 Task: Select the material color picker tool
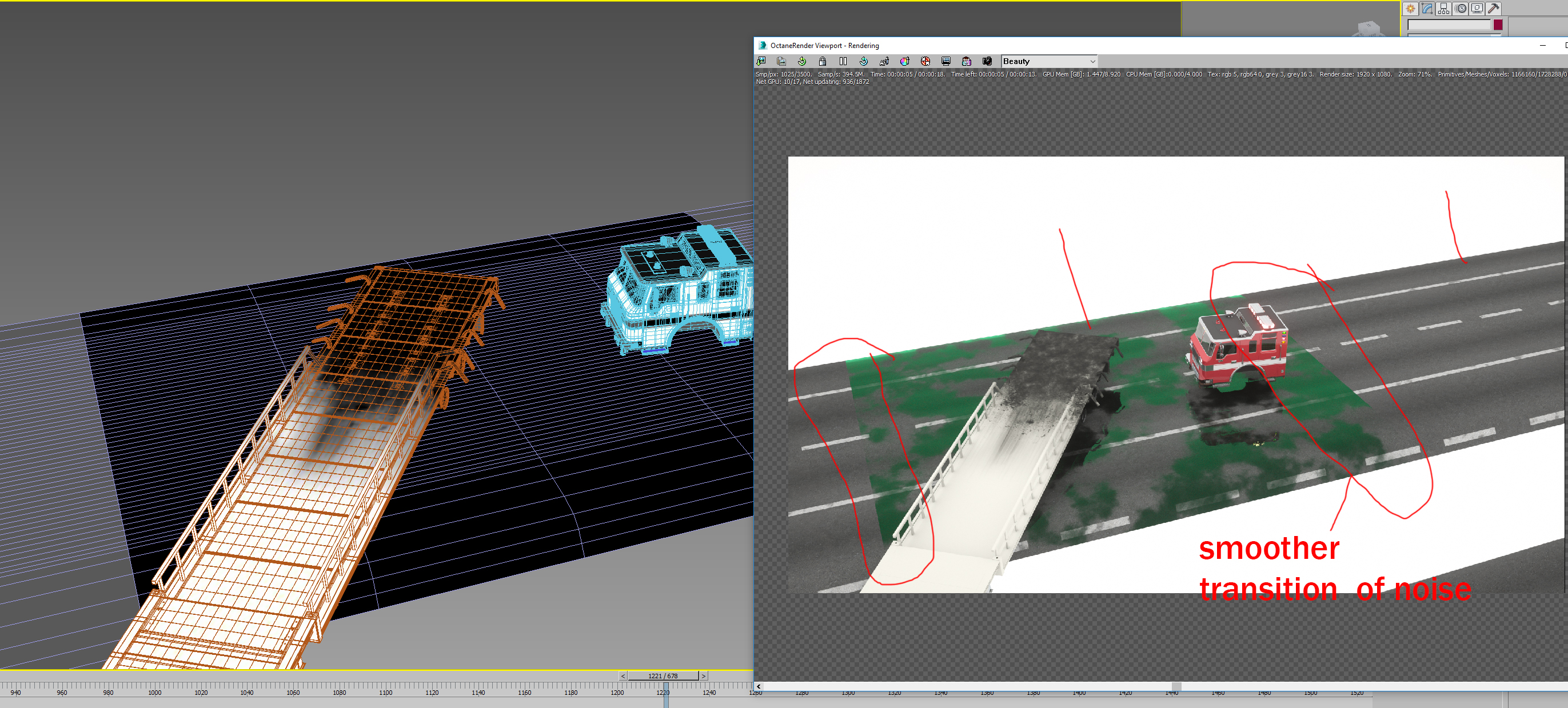coord(904,62)
